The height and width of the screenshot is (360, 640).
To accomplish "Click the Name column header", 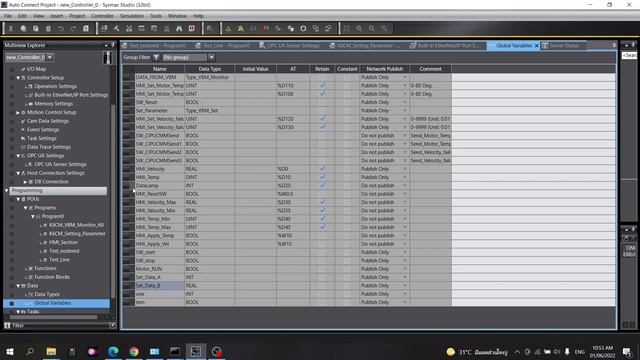I will 160,69.
